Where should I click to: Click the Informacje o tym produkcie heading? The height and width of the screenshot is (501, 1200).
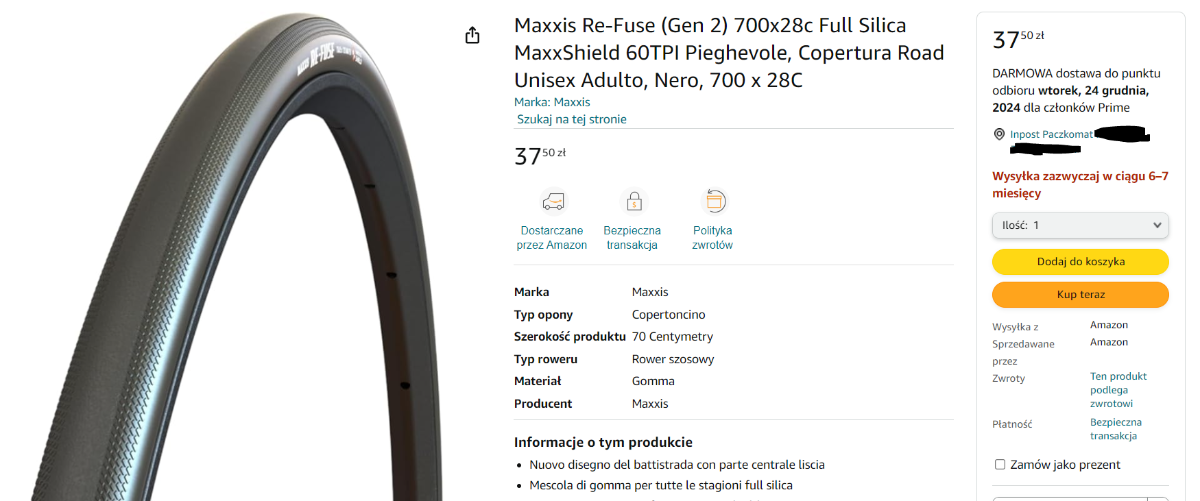603,442
